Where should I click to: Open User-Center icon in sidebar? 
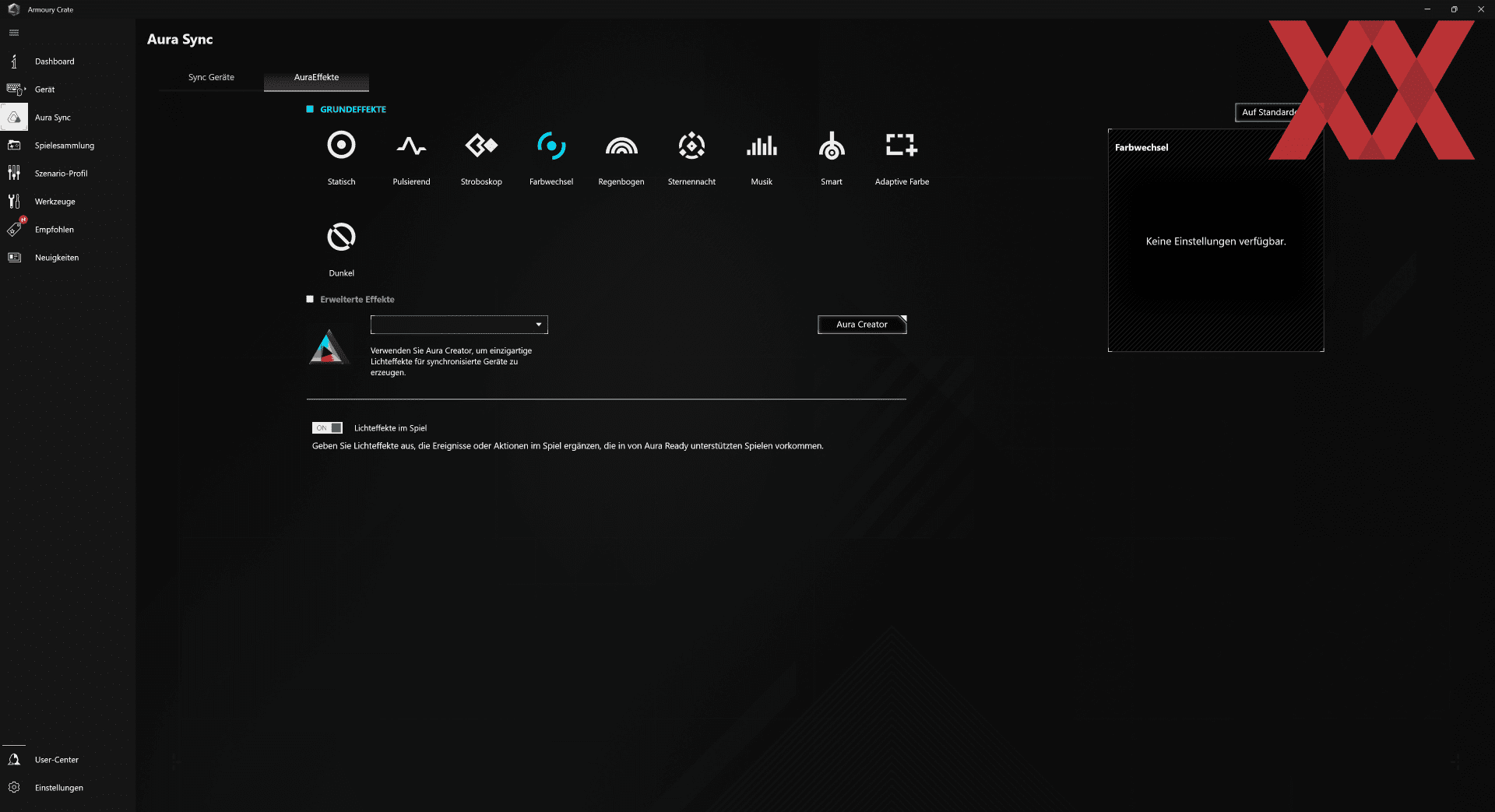click(x=14, y=760)
